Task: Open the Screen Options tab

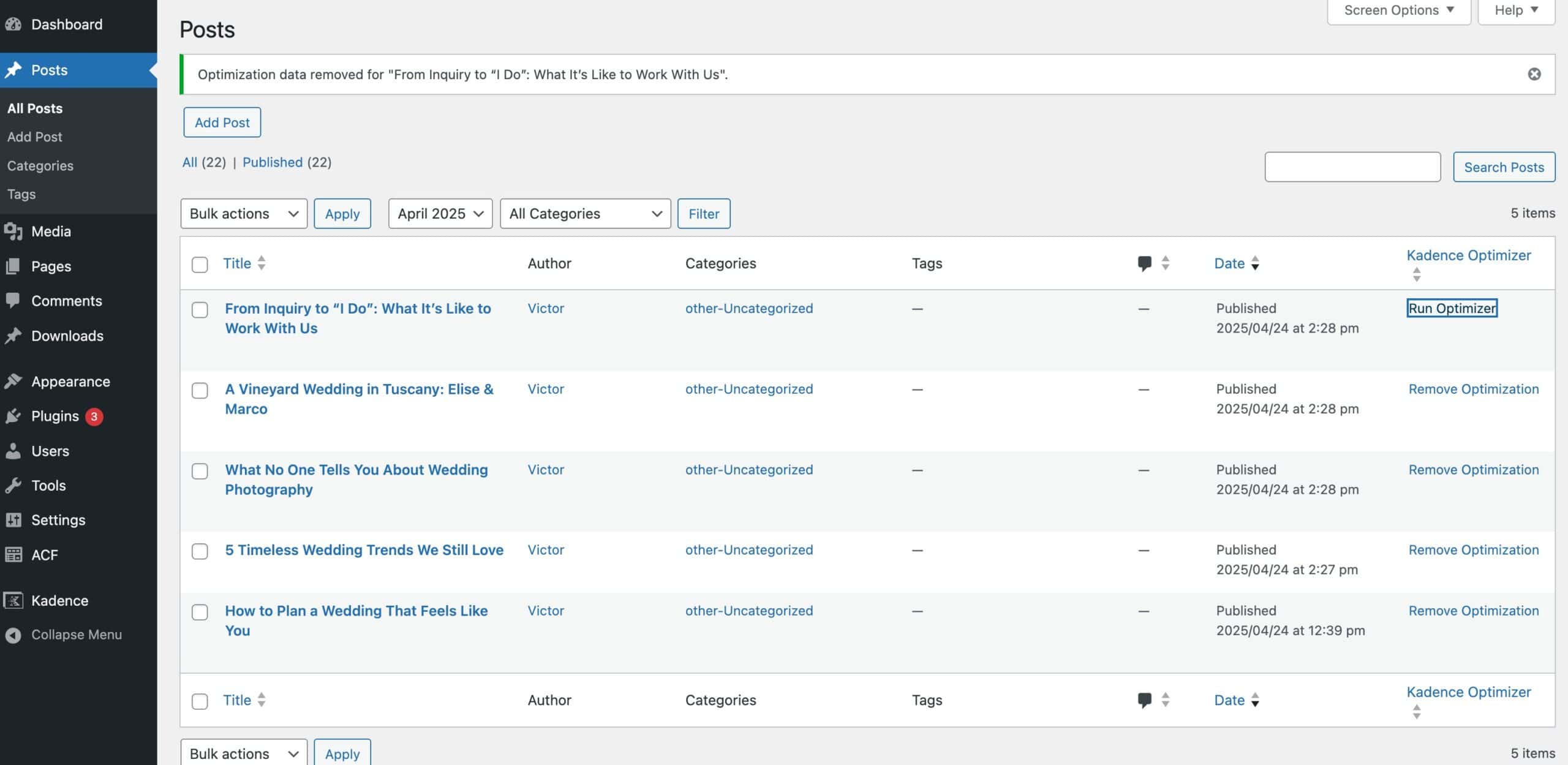Action: [1398, 10]
